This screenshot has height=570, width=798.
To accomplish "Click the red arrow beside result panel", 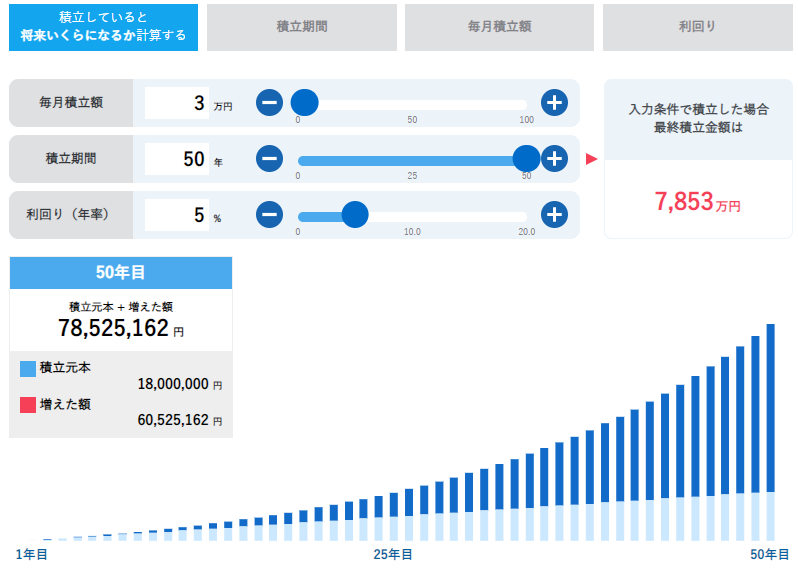I will coord(591,159).
